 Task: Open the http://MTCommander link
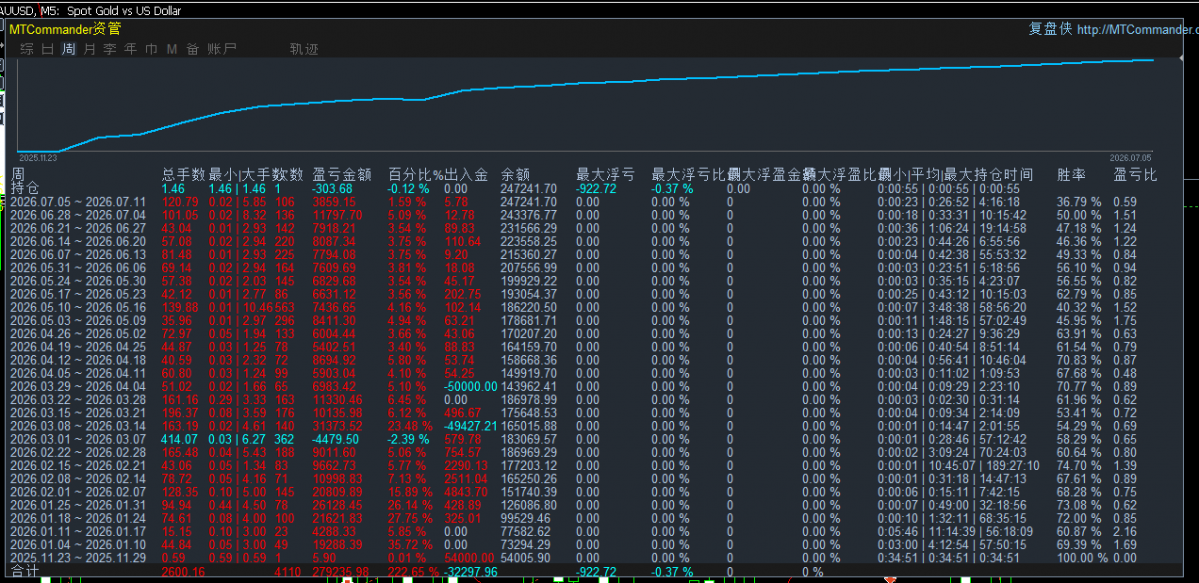1137,30
